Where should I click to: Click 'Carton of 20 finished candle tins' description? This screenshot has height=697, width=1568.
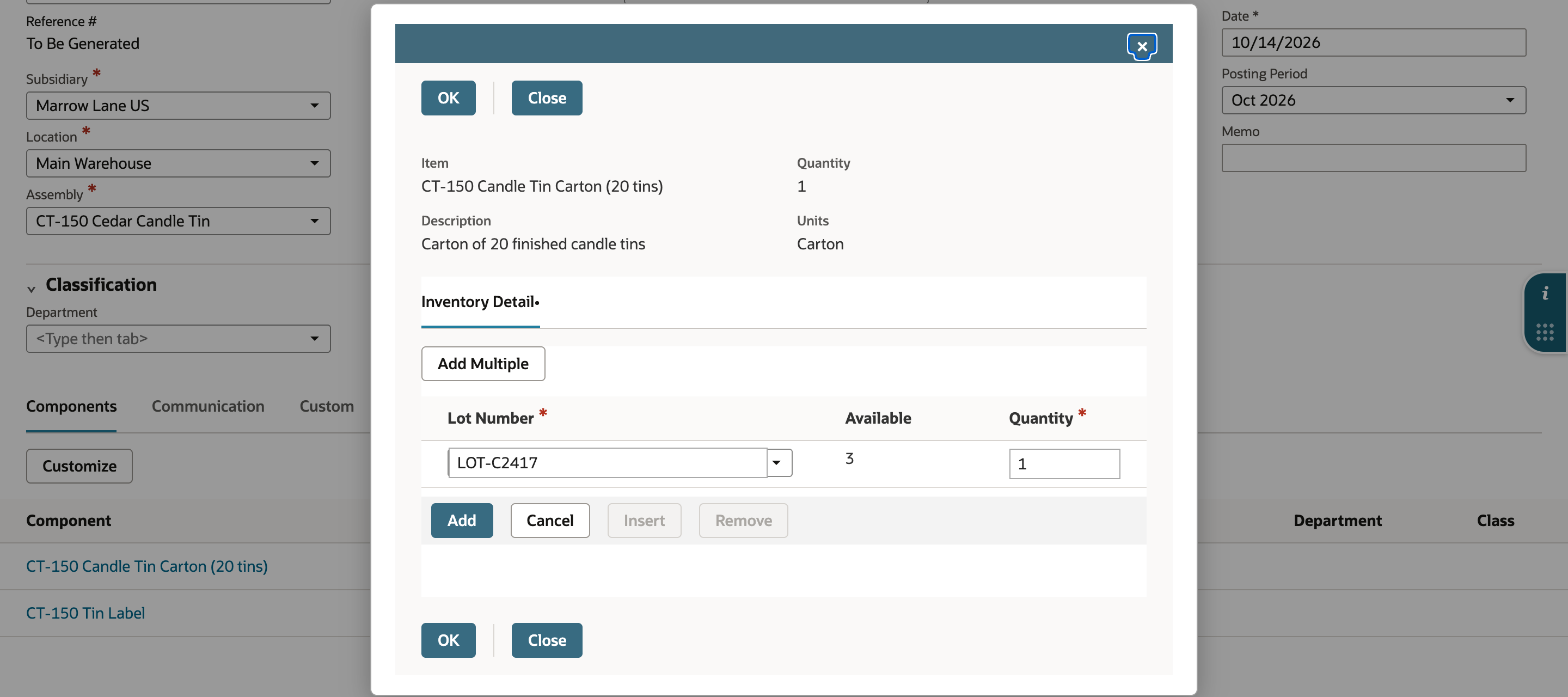[533, 244]
